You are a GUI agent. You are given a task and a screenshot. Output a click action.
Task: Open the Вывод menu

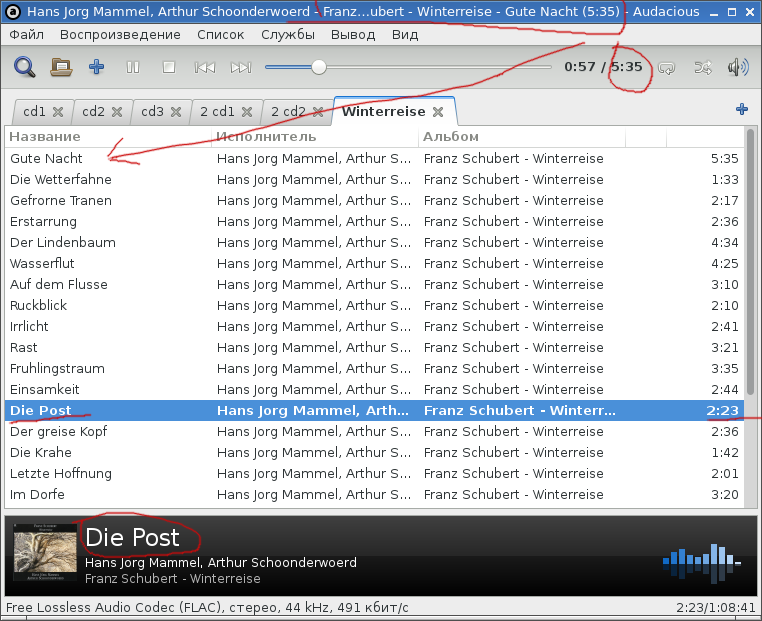coord(353,34)
